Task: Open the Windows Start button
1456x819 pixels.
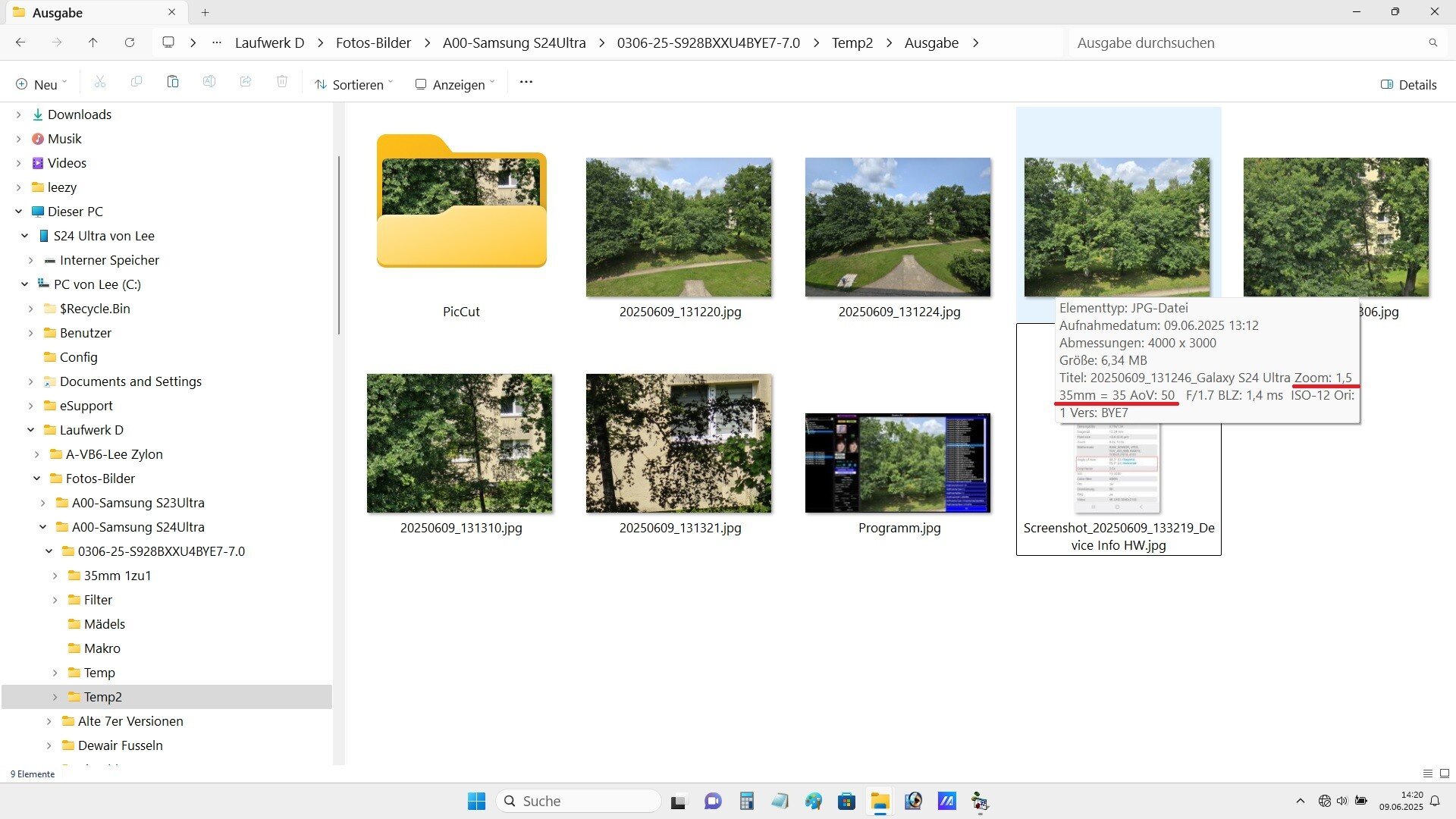Action: pyautogui.click(x=476, y=801)
